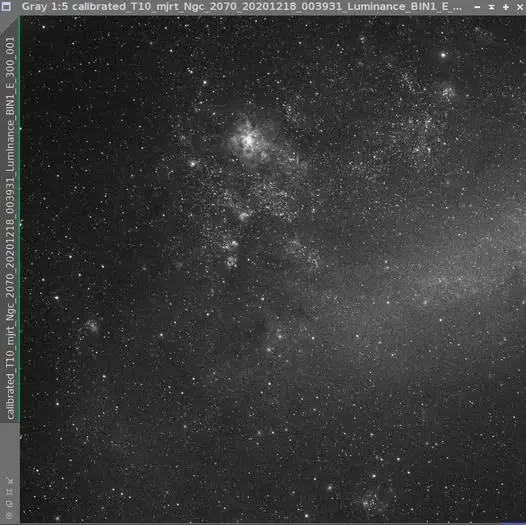Close the calibrated Luminance image window
Screen dimensions: 526x525
pyautogui.click(x=520, y=7)
